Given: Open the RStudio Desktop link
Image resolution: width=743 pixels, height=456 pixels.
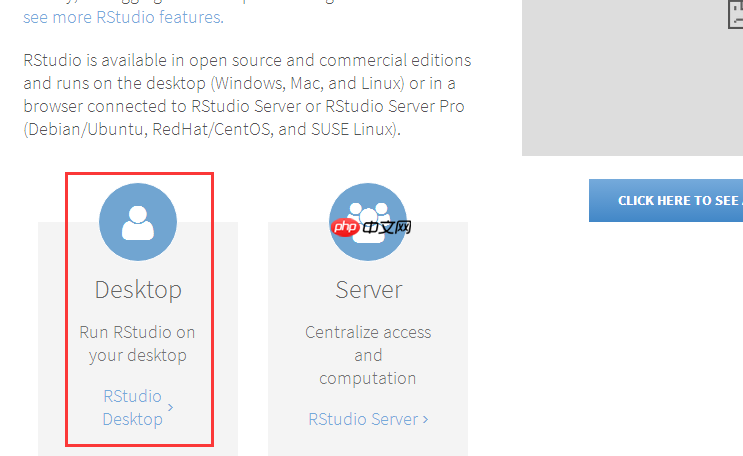Looking at the screenshot, I should [x=133, y=407].
